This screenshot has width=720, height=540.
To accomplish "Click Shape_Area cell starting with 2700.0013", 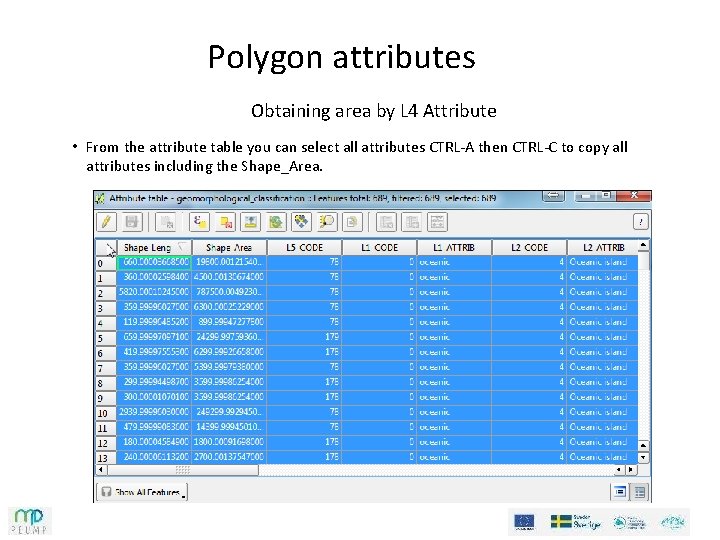I will tap(229, 457).
